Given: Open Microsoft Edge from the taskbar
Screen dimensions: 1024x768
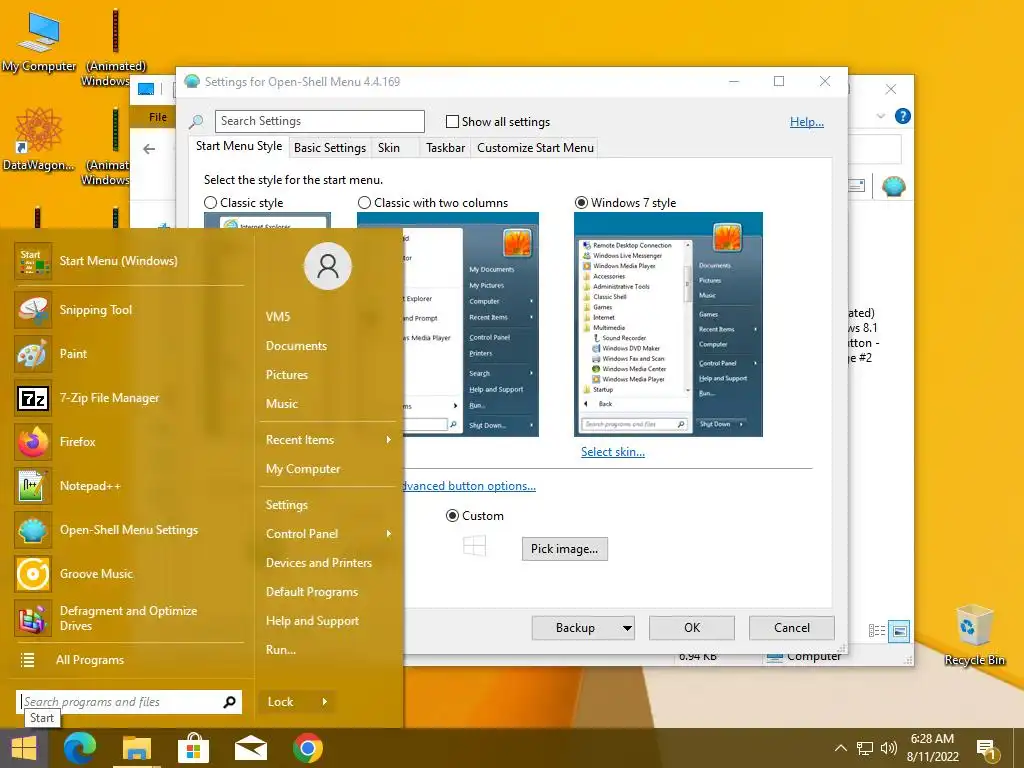Looking at the screenshot, I should 80,748.
